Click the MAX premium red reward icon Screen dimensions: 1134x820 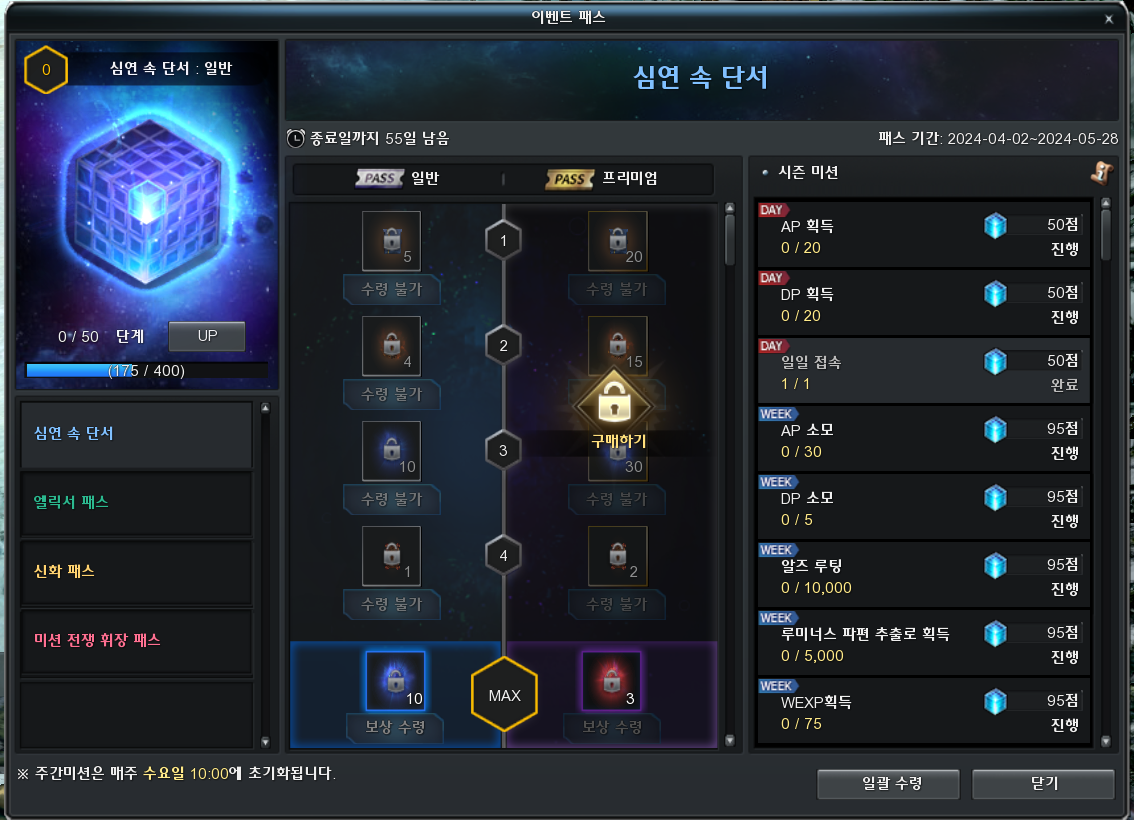click(612, 681)
